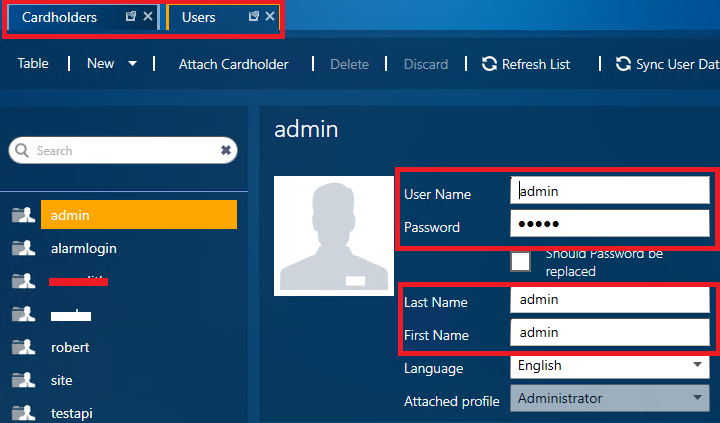The width and height of the screenshot is (720, 423).
Task: Click into the Last Name field
Action: coord(610,299)
